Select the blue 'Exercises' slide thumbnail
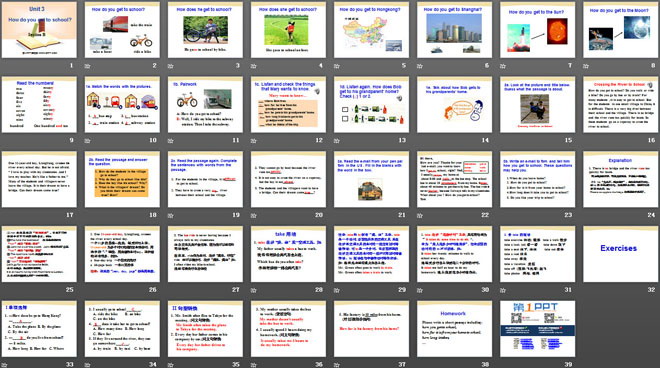Viewport: 660px width, 368px height. [621, 254]
